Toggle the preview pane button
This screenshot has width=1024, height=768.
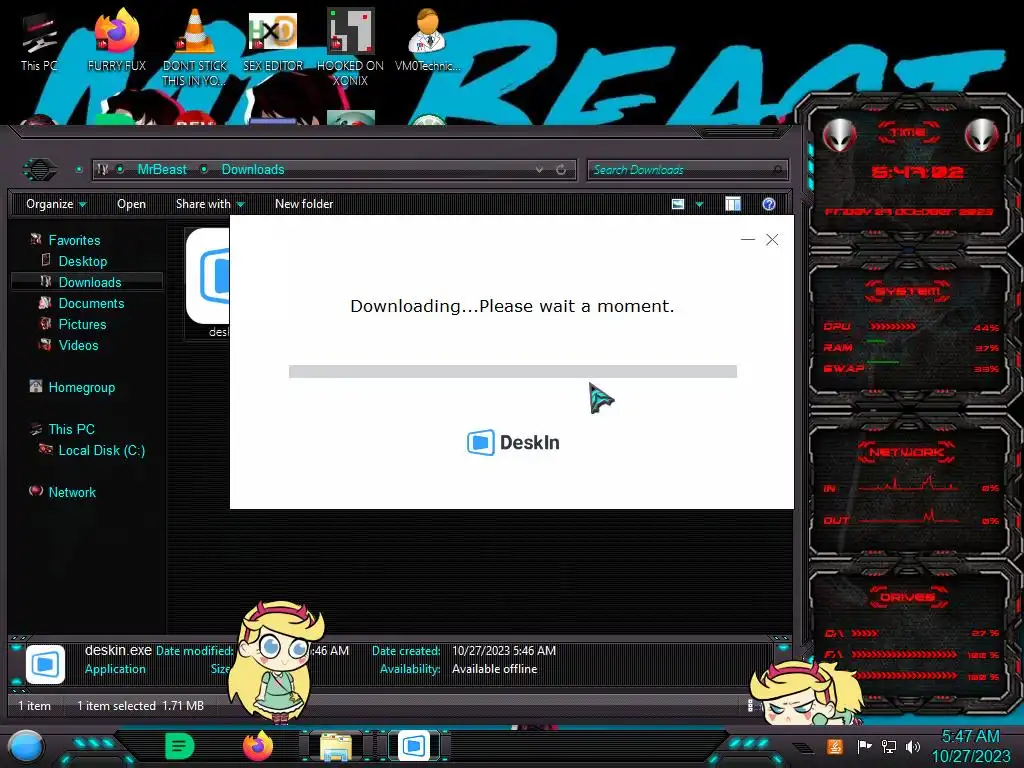[733, 204]
